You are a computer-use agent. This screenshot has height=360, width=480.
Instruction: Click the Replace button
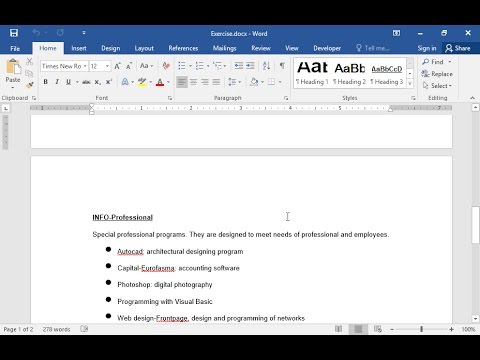(x=437, y=74)
